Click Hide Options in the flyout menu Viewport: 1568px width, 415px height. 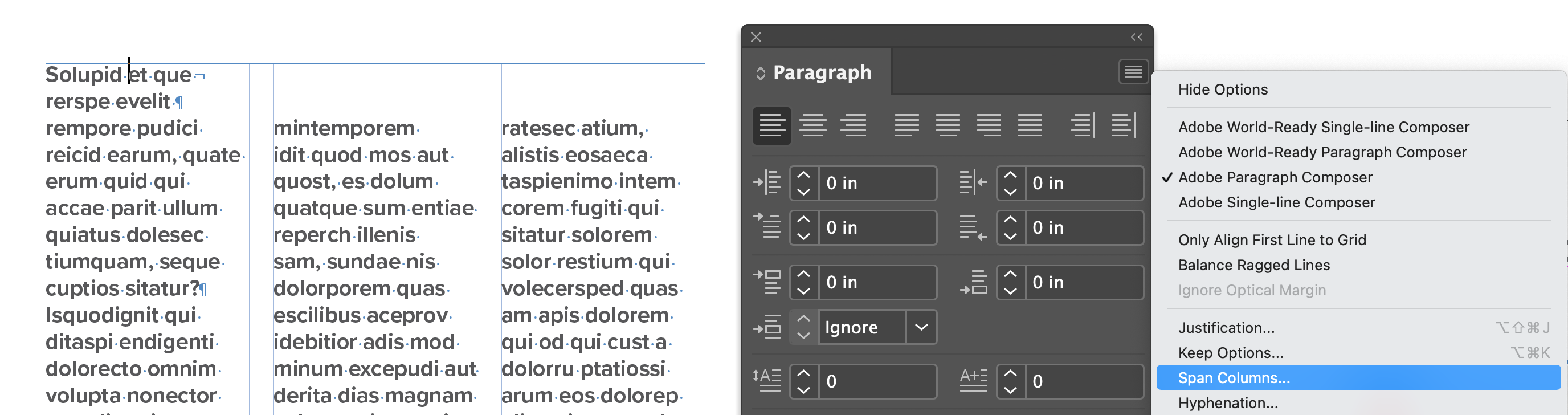click(1222, 89)
